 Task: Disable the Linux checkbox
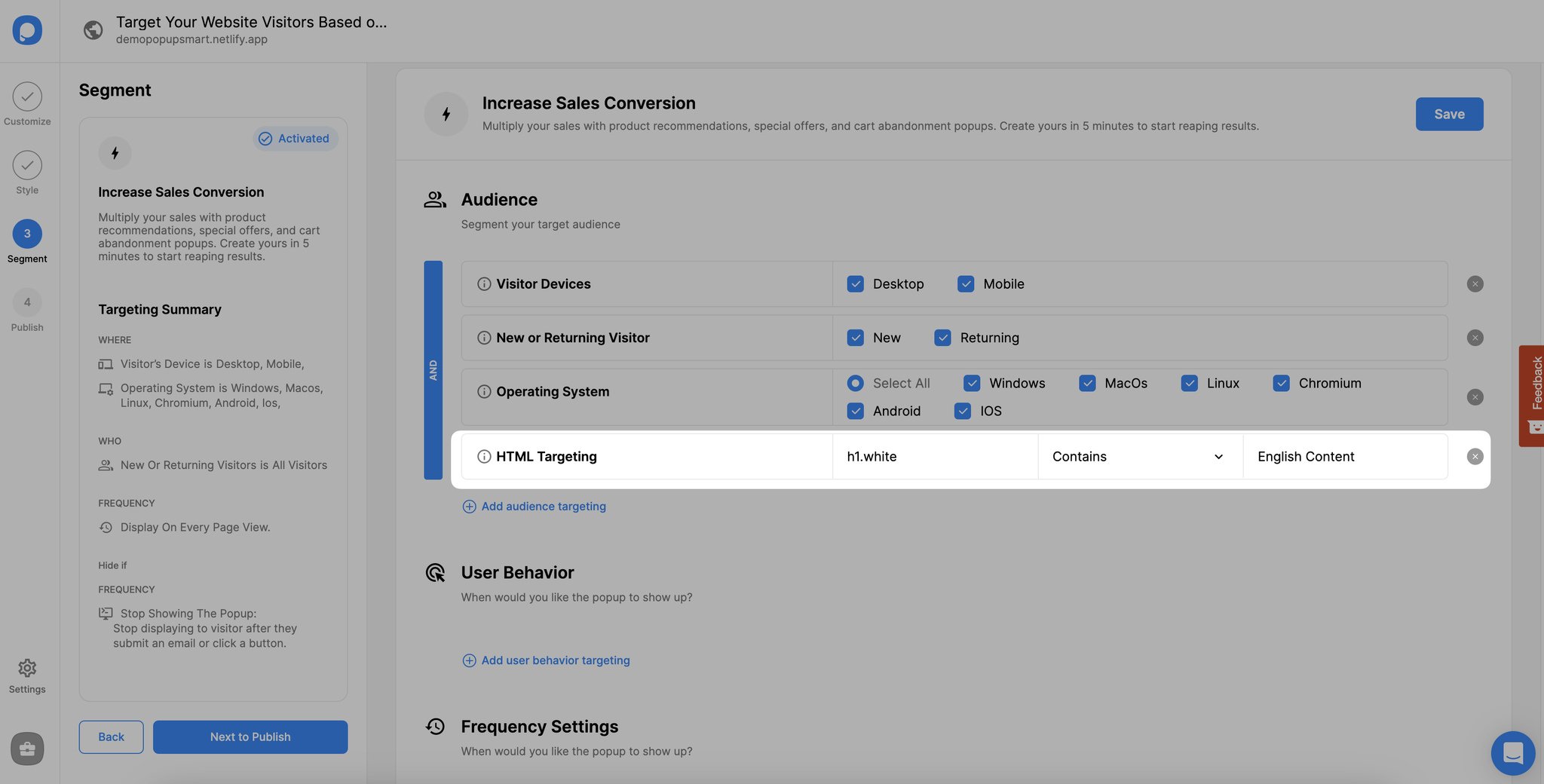[1189, 383]
